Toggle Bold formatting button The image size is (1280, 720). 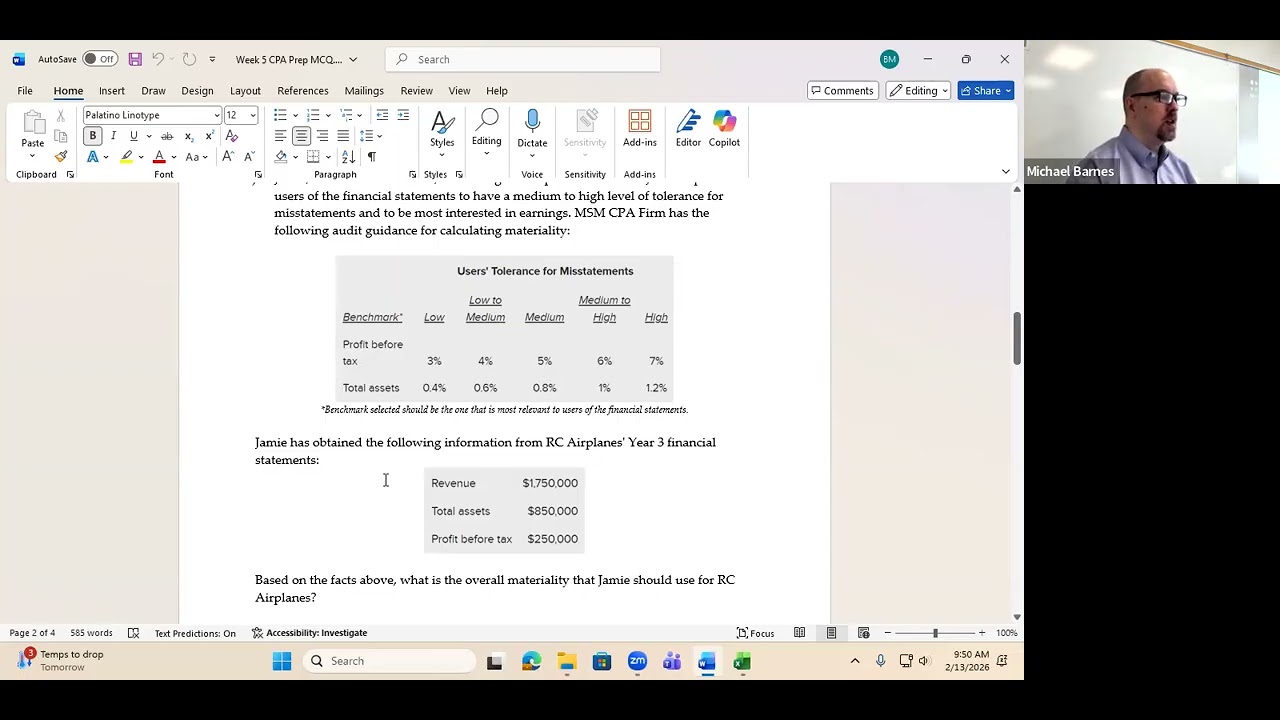point(92,136)
